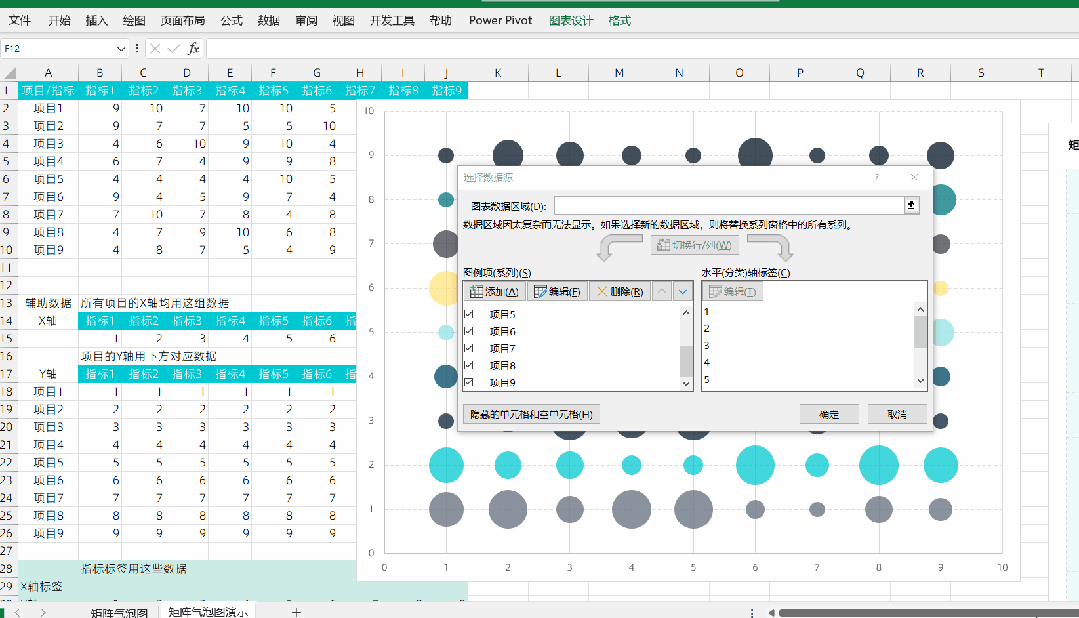Click series list scroll-up arrow
1079x618 pixels.
685,312
